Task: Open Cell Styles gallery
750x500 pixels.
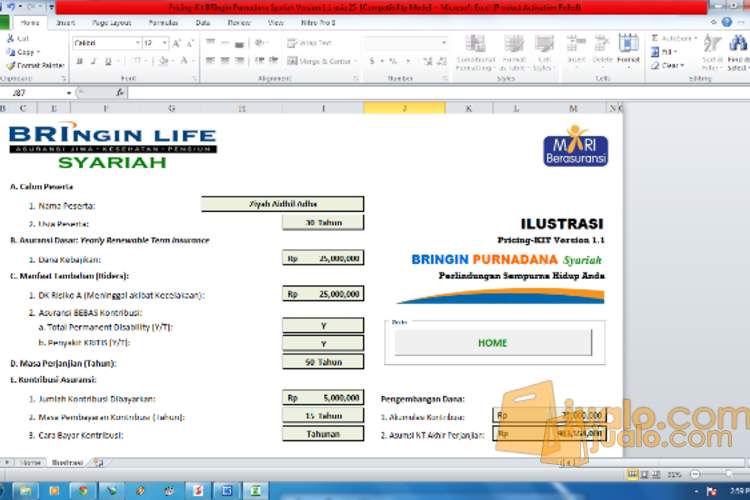Action: click(544, 53)
